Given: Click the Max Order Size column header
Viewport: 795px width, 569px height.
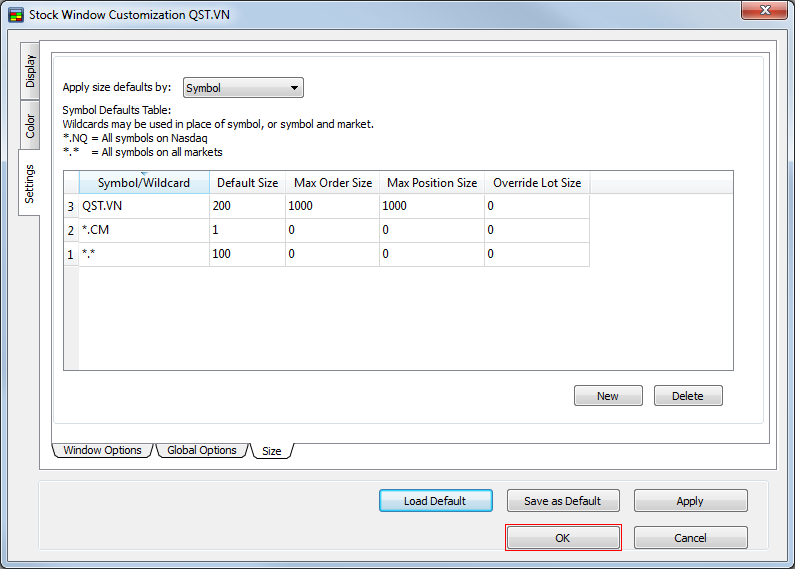Looking at the screenshot, I should 332,183.
